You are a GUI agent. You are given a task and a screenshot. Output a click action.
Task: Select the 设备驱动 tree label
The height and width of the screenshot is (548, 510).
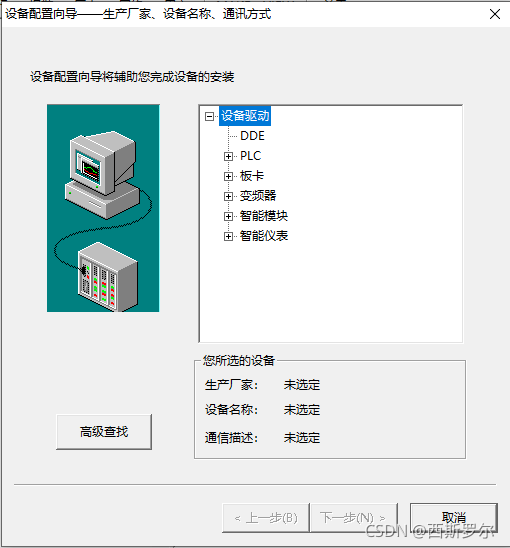pos(245,116)
